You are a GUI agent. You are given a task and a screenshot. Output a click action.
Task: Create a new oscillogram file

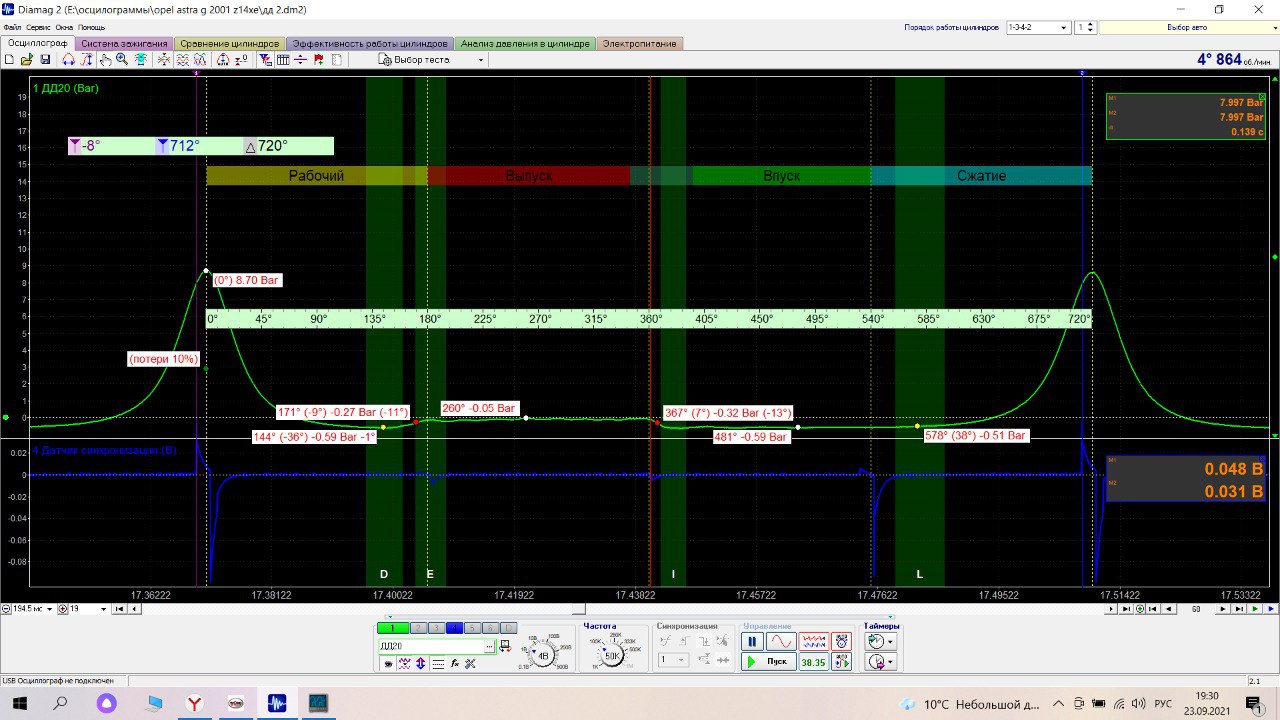click(x=9, y=60)
